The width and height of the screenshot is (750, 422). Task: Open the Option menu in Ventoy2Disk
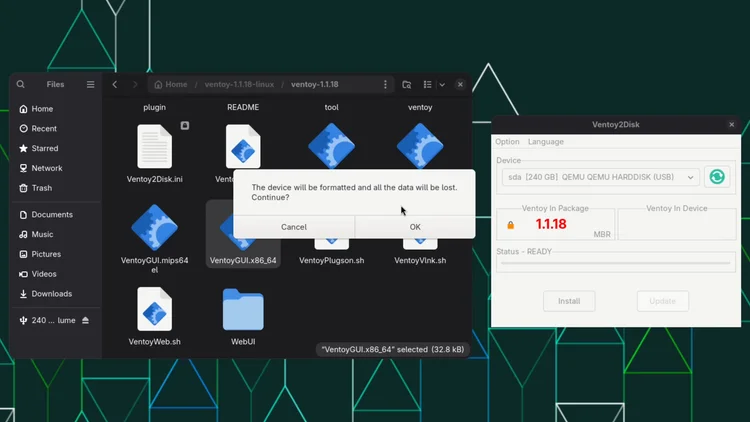pyautogui.click(x=507, y=142)
